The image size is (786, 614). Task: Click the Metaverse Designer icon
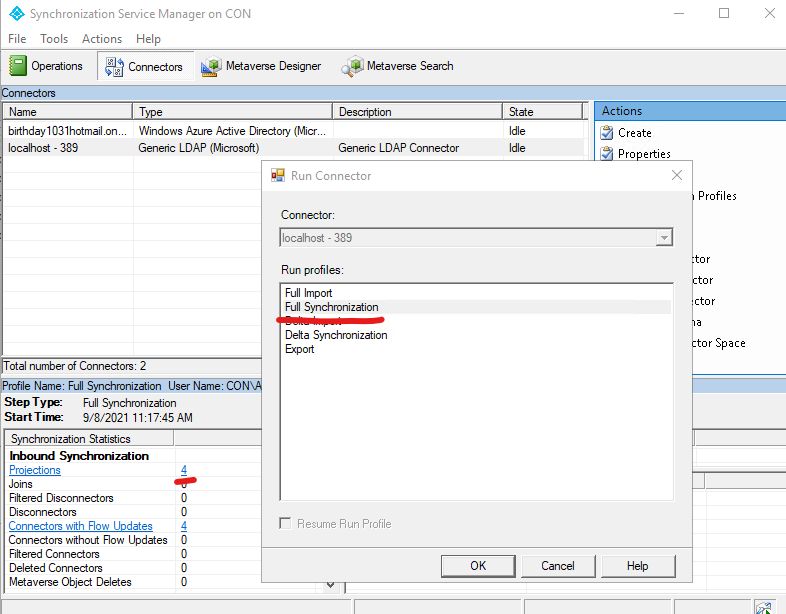click(x=211, y=66)
